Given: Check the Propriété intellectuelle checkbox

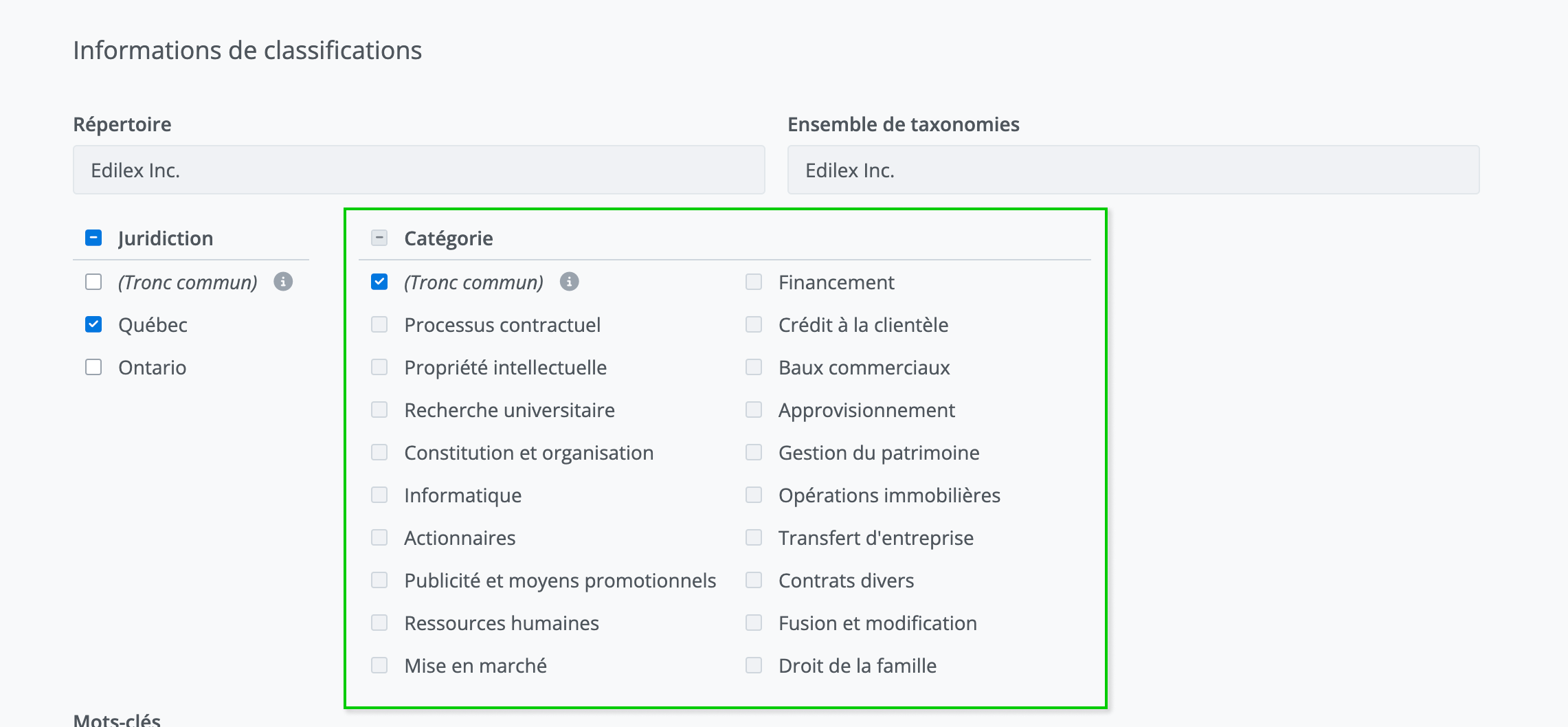Looking at the screenshot, I should tap(379, 367).
